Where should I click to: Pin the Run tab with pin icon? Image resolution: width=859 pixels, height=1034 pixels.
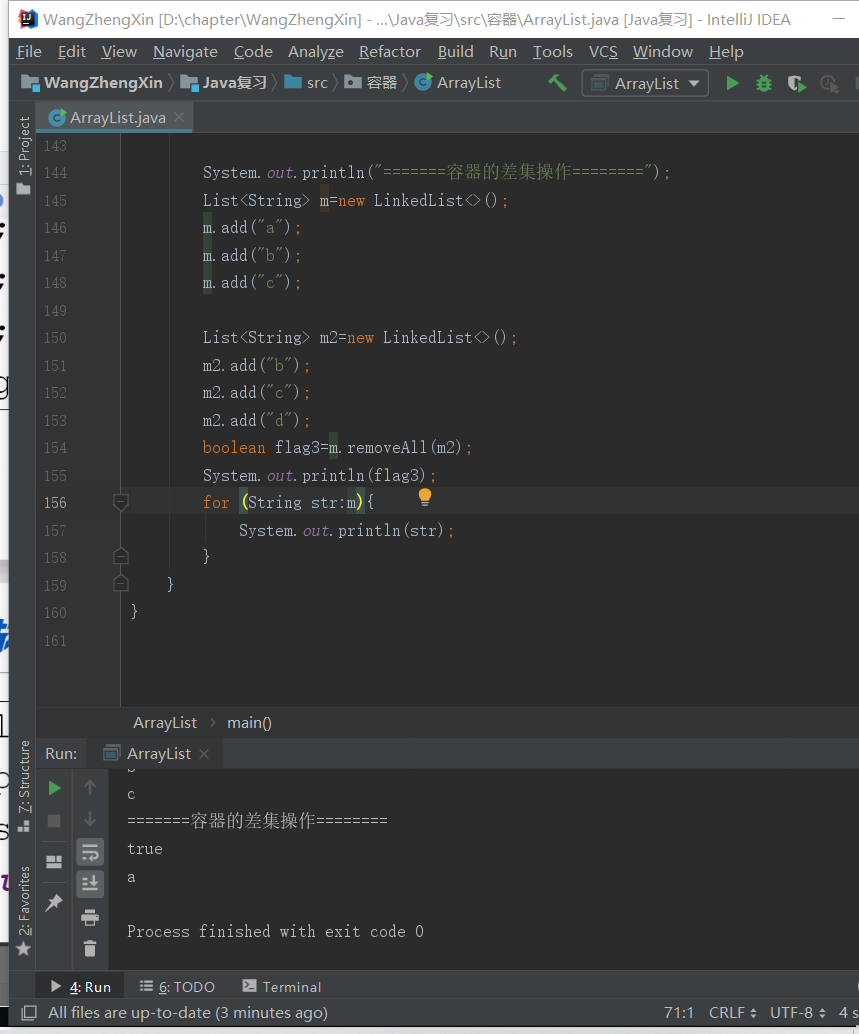tap(54, 903)
